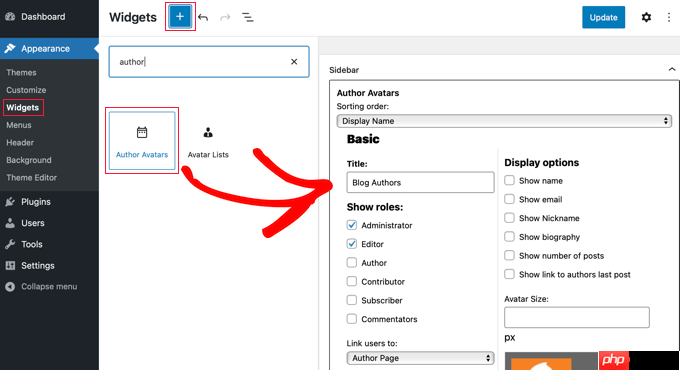Enable Show biography option
This screenshot has width=680, height=370.
[x=510, y=236]
